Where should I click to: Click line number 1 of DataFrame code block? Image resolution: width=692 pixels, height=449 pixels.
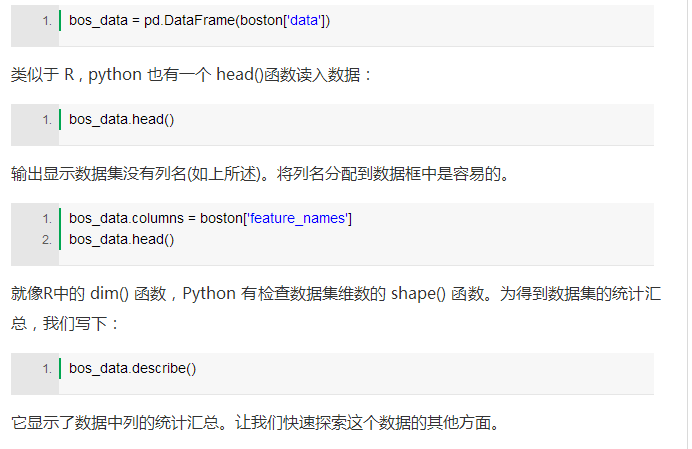(47, 21)
